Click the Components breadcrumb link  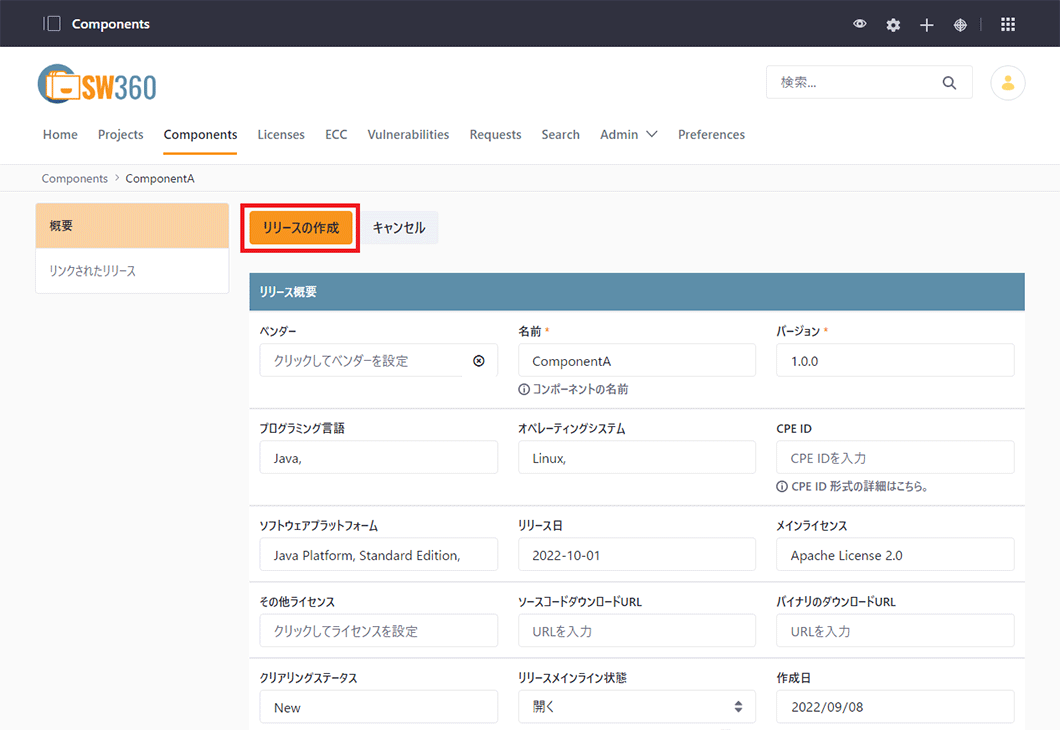[74, 179]
